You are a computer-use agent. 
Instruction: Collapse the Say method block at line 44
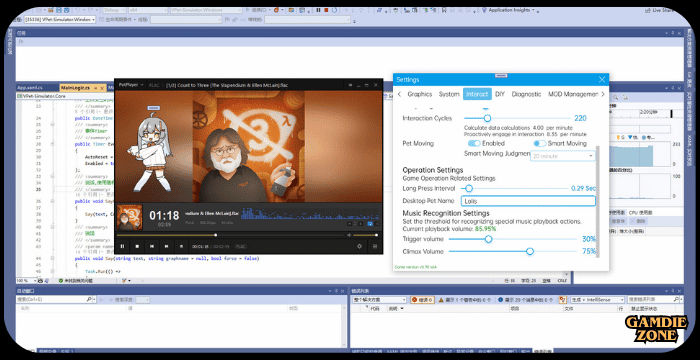coord(53,259)
